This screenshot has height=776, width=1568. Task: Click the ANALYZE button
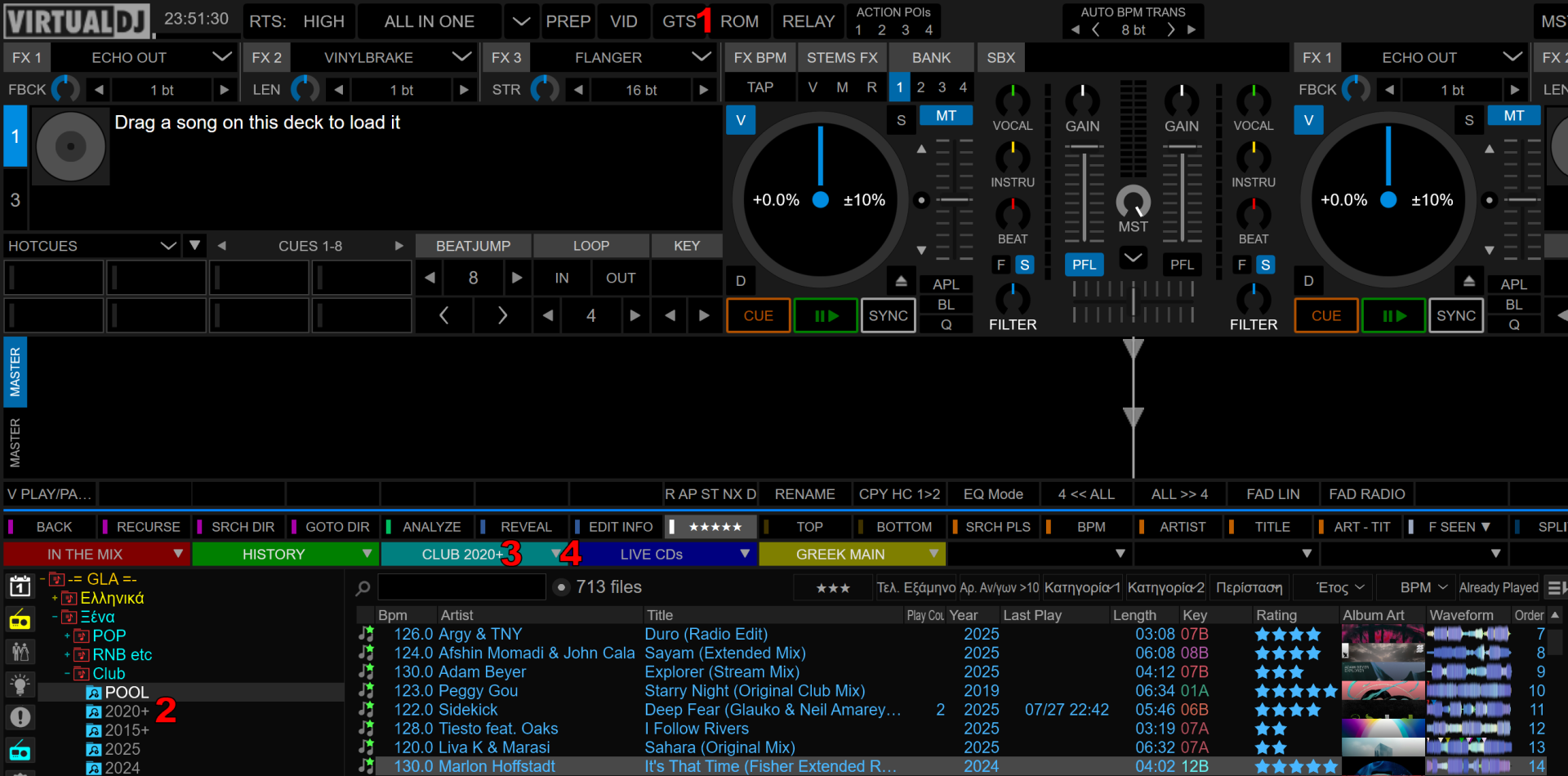click(431, 527)
